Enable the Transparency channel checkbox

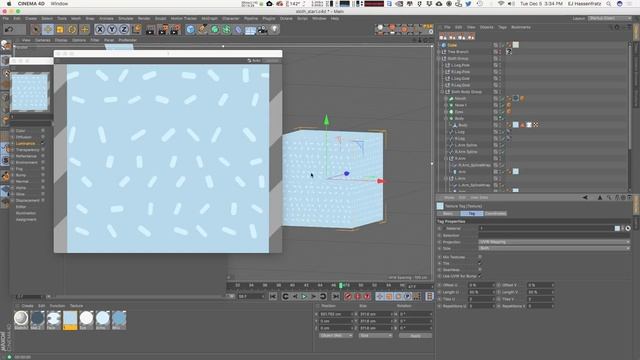pyautogui.click(x=42, y=150)
